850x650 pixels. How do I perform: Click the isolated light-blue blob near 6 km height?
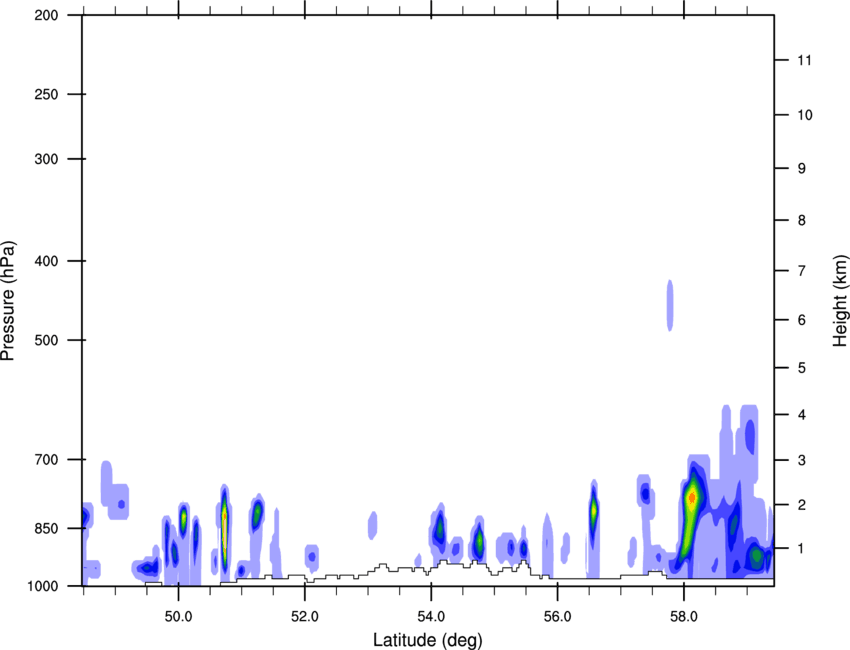pyautogui.click(x=670, y=305)
